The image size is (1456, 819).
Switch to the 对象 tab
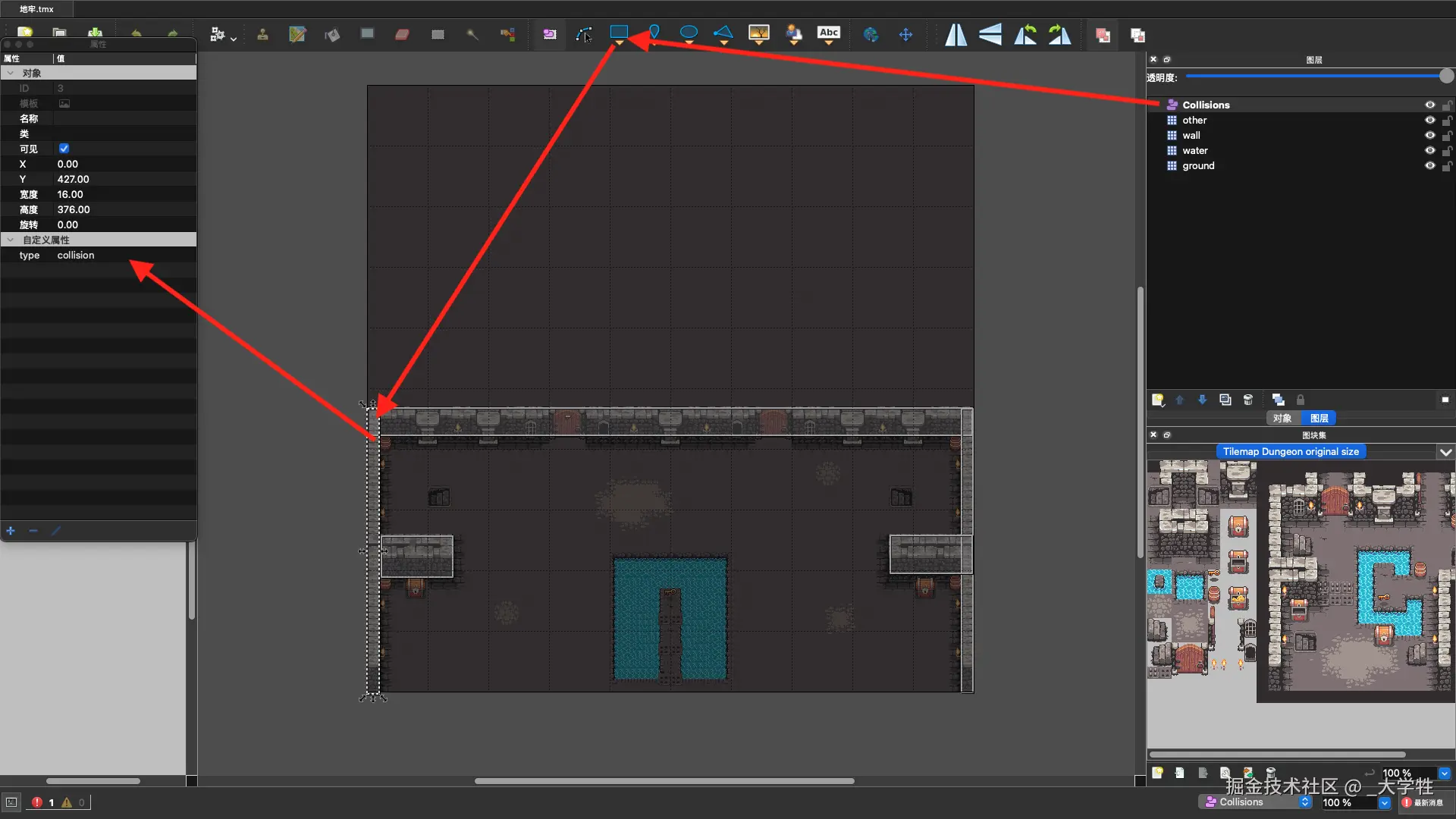pos(1282,419)
